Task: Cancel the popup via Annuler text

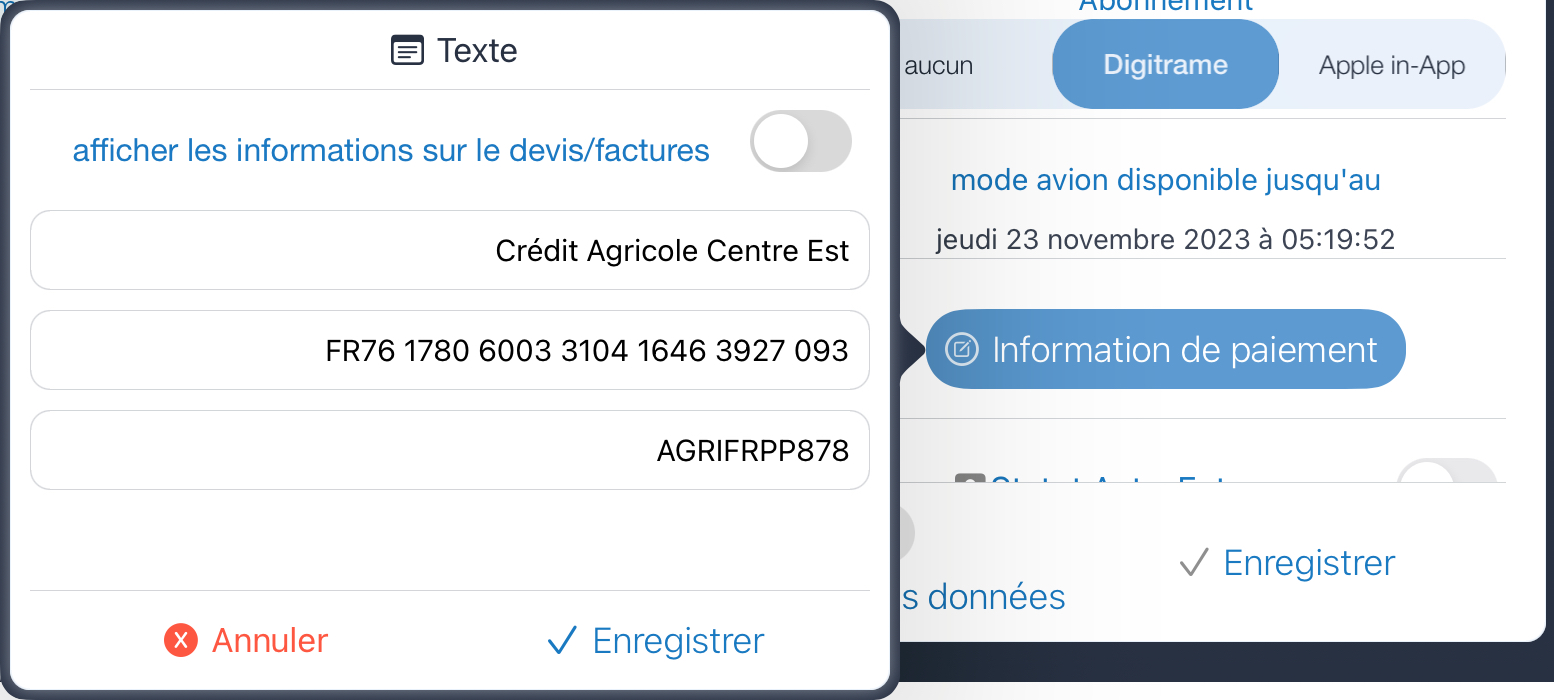Action: pos(270,640)
